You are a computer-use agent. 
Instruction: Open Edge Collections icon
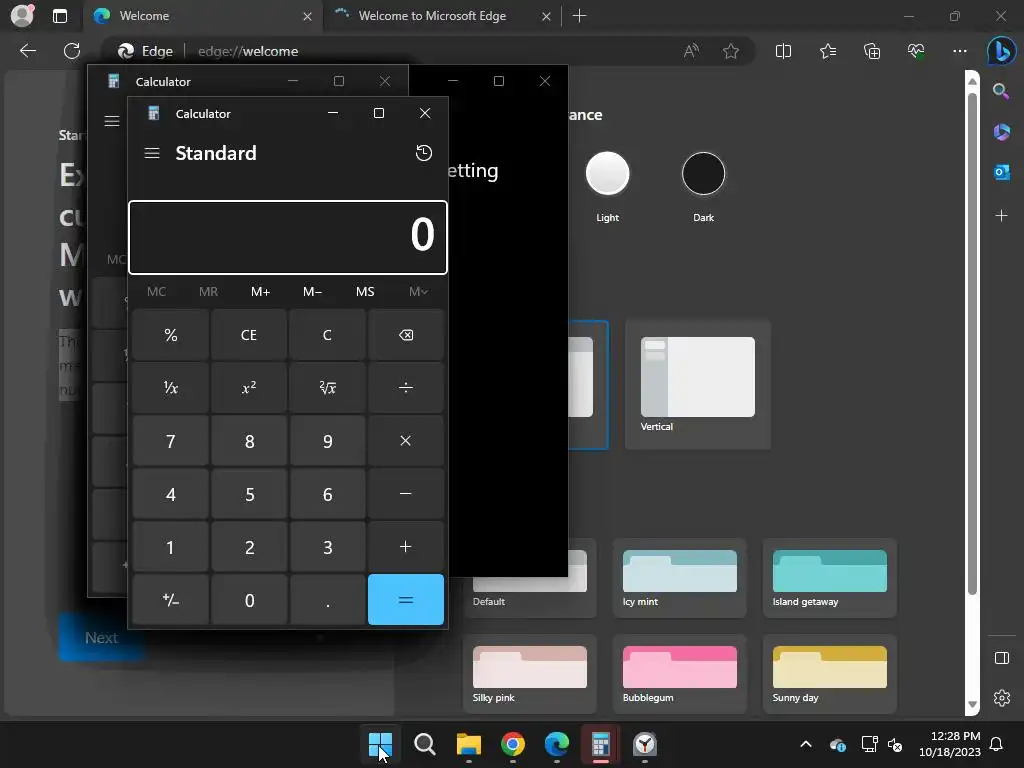(x=872, y=51)
